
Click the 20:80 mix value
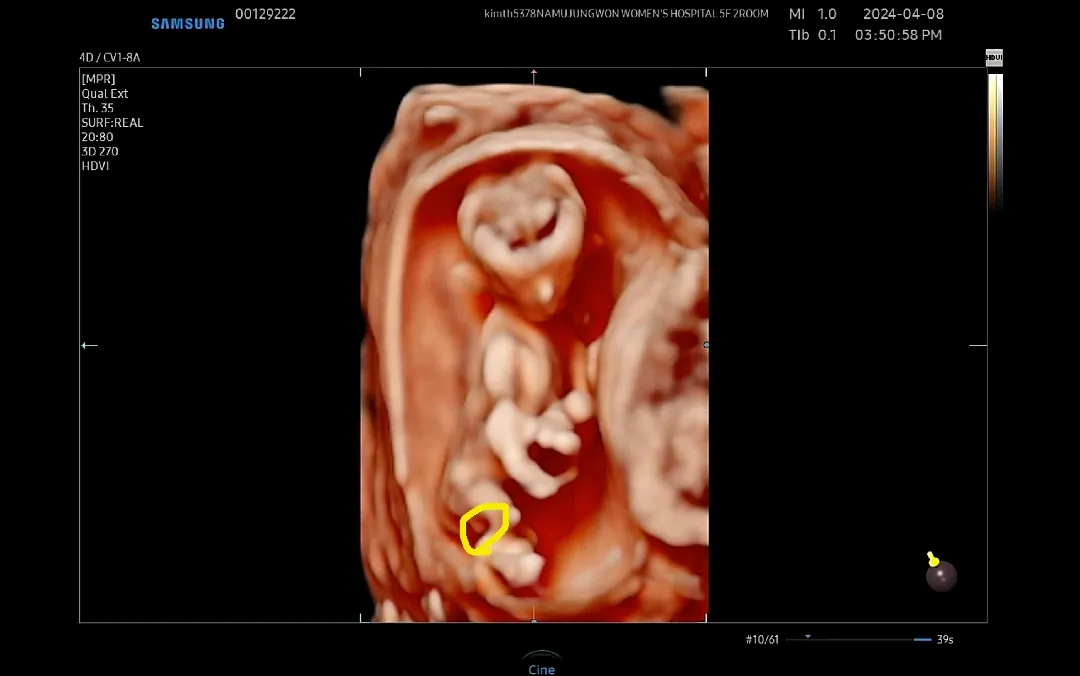pos(97,137)
